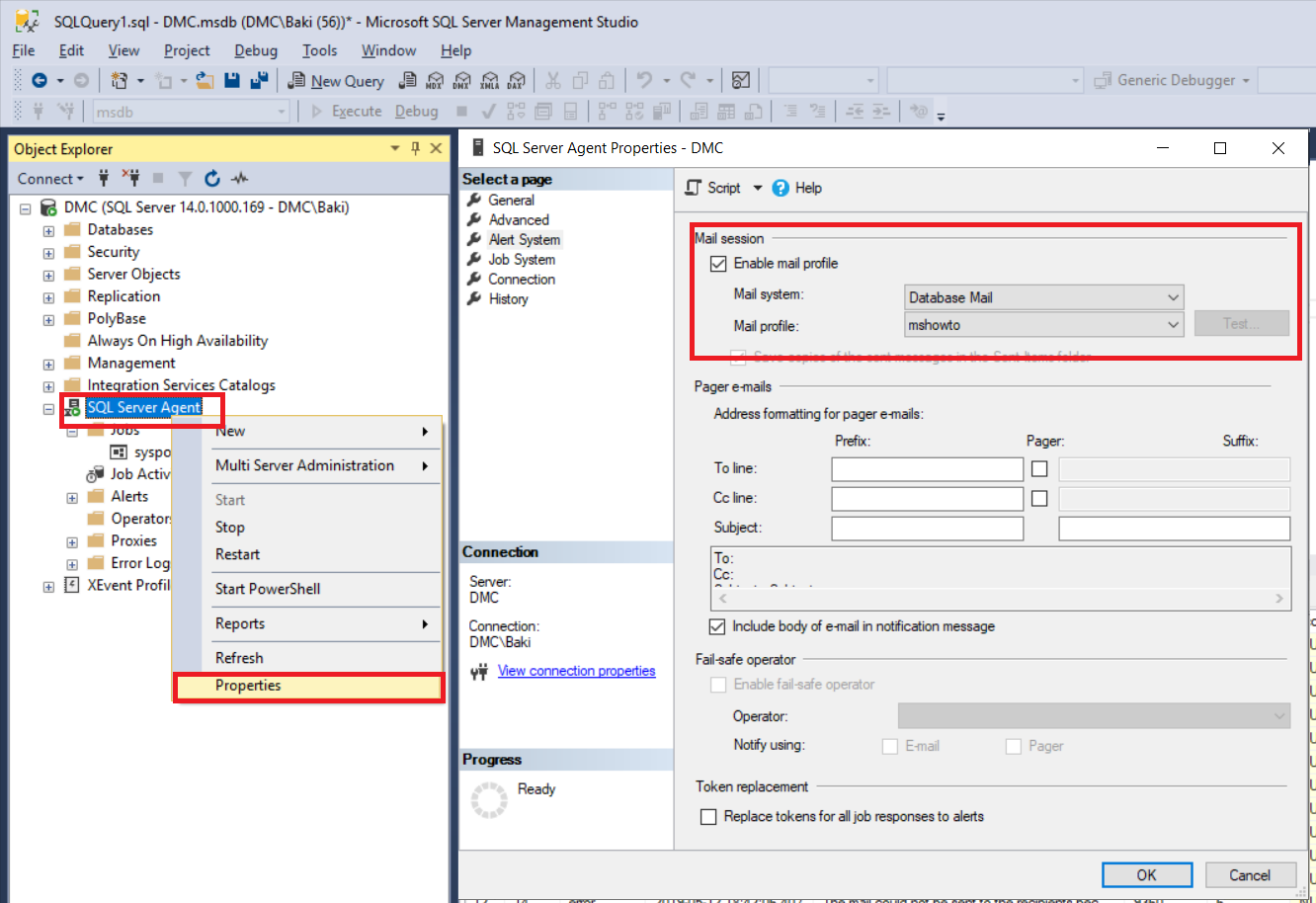Image resolution: width=1316 pixels, height=903 pixels.
Task: Click the Refresh icon in Object Explorer
Action: (211, 179)
